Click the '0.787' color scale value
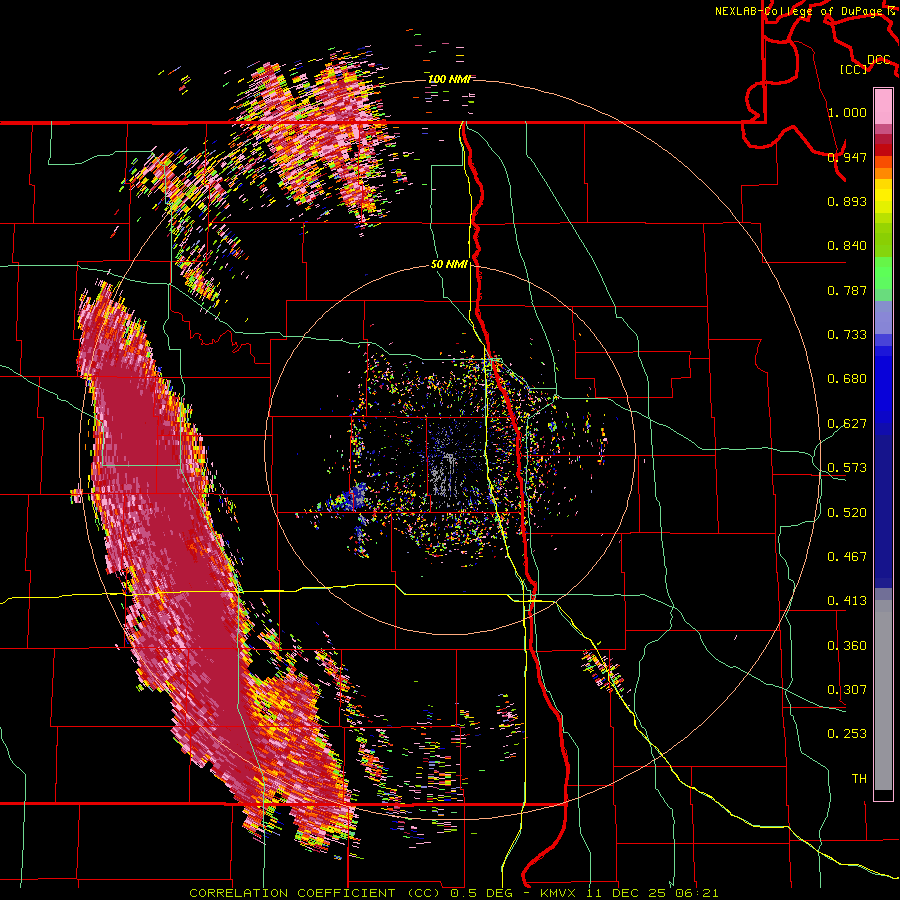 pyautogui.click(x=847, y=290)
